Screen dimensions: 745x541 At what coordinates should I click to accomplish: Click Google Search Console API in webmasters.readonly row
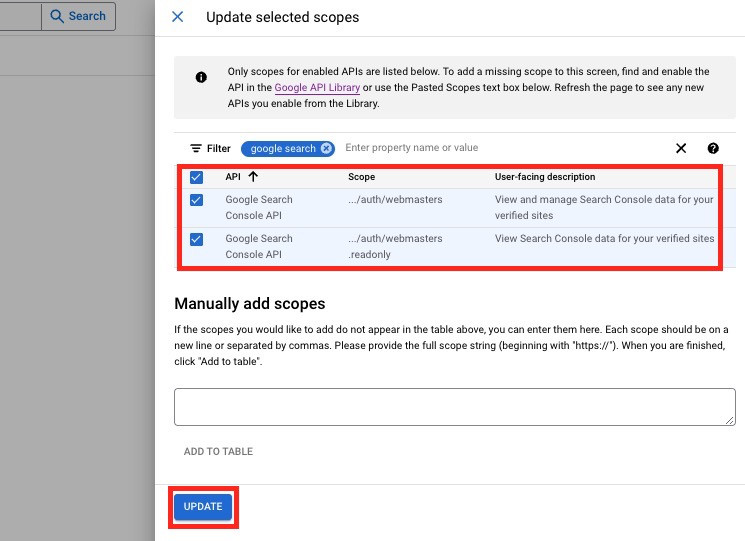(x=259, y=246)
